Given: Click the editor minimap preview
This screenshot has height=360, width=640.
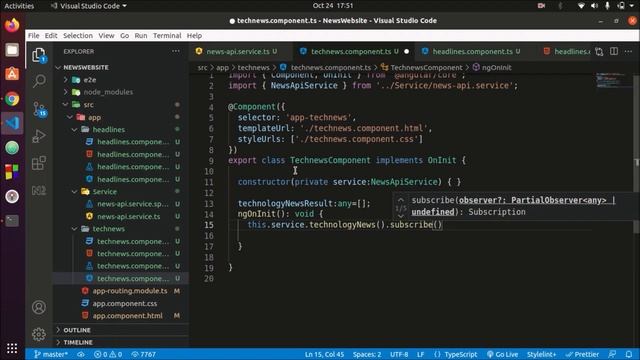Looking at the screenshot, I should point(613,80).
